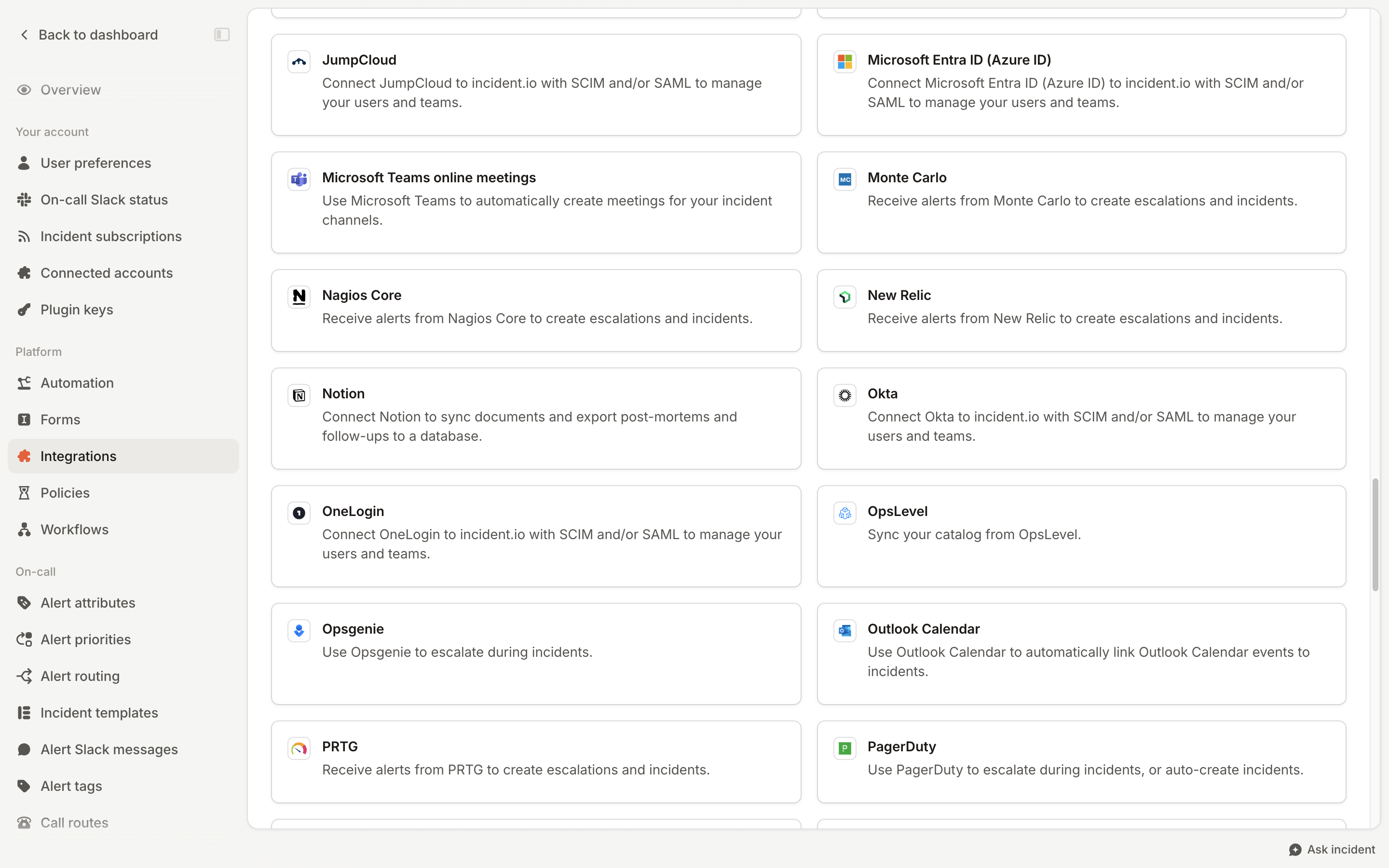Click the Notion logo icon
Screen dimensions: 1389x868
click(x=299, y=395)
